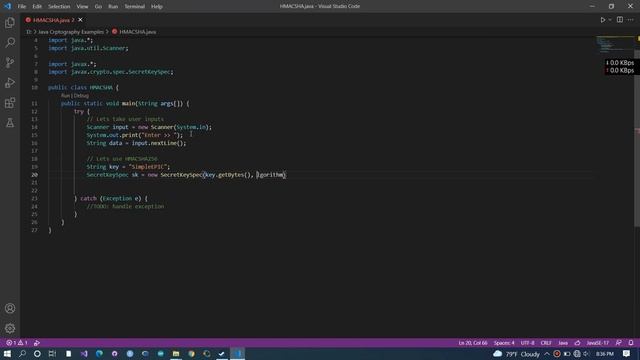Open the Terminal menu
This screenshot has width=640, height=360.
(135, 7)
